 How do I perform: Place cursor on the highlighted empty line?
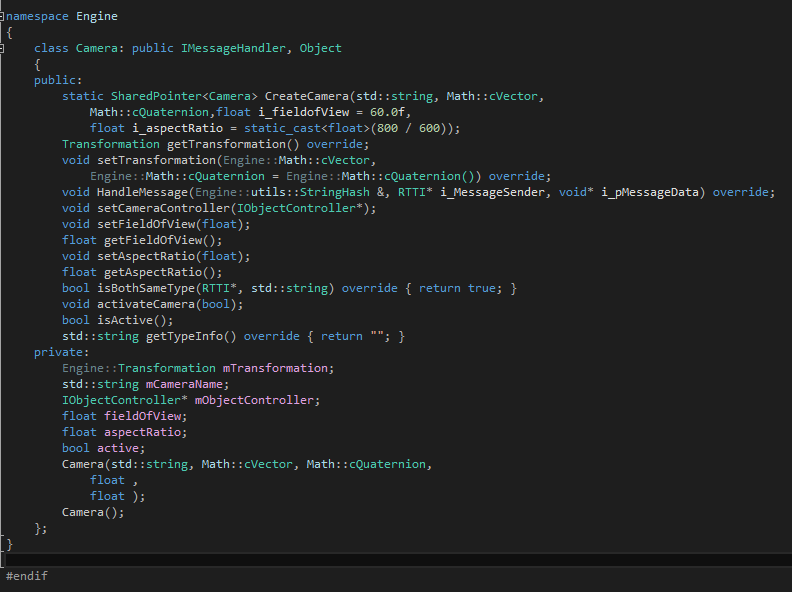click(399, 560)
